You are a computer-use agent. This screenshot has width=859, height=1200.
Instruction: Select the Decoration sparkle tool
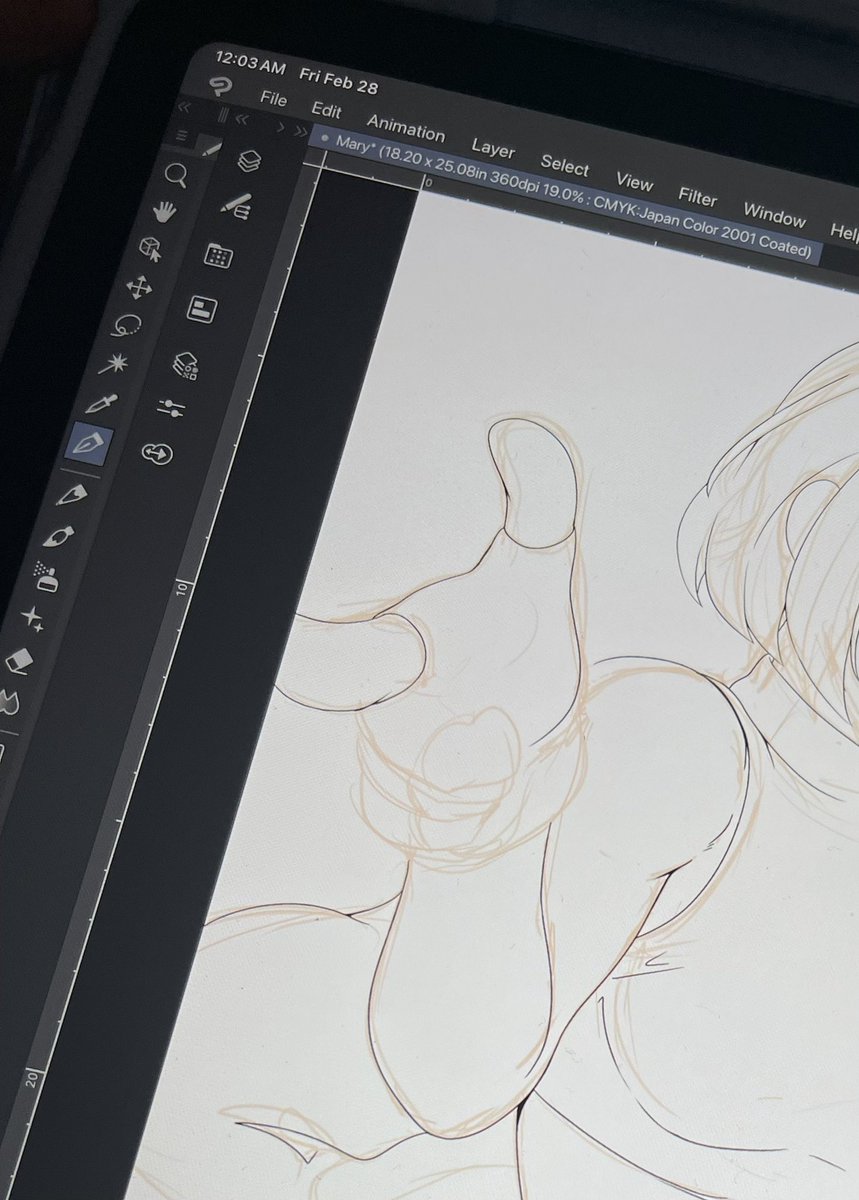(x=33, y=619)
